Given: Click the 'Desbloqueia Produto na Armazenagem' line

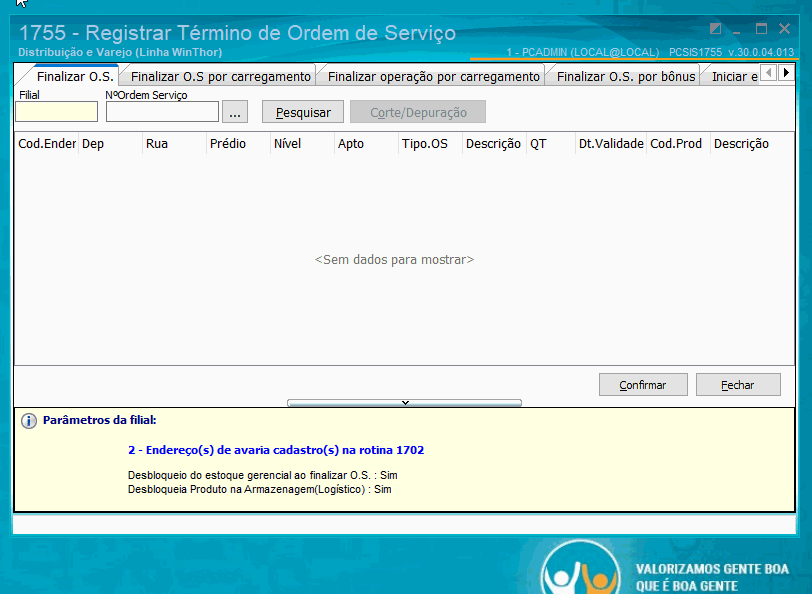Looking at the screenshot, I should click(259, 489).
